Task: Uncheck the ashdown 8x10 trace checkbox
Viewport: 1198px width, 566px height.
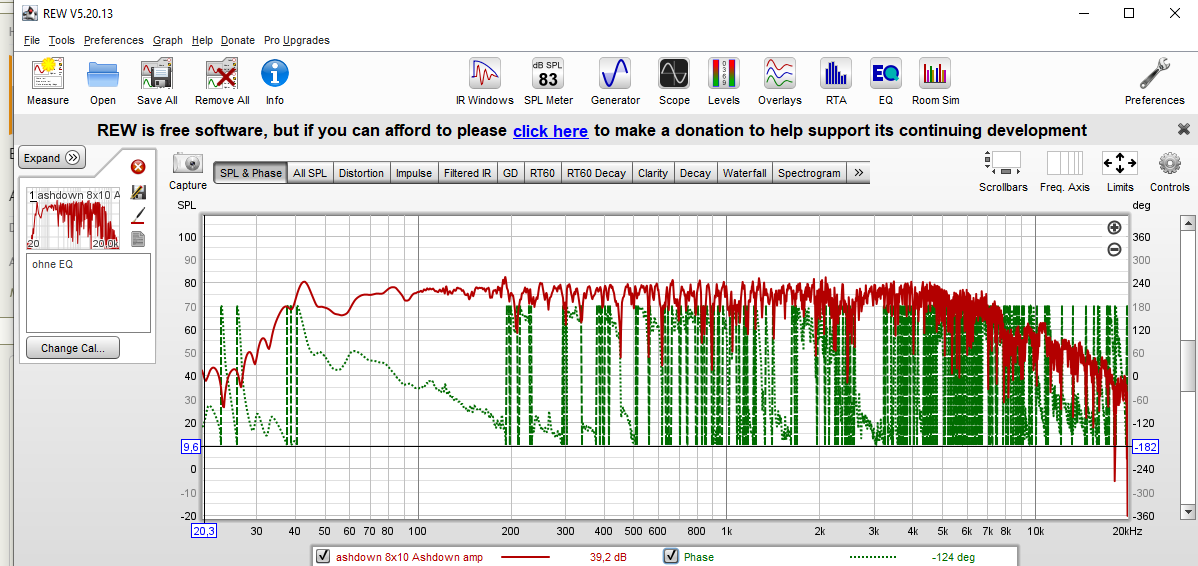Action: pos(323,557)
